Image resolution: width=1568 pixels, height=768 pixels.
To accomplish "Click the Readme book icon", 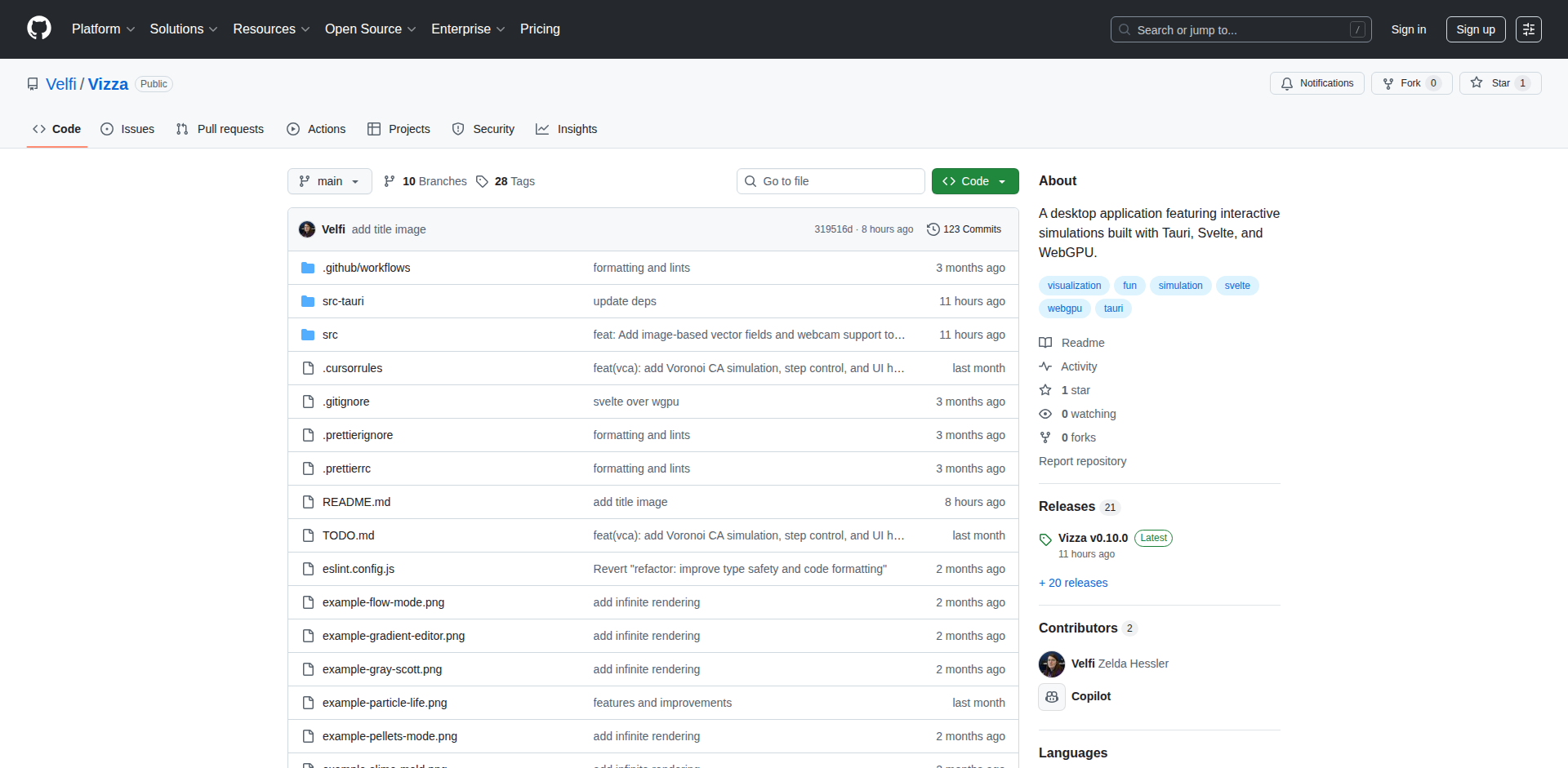I will [x=1045, y=343].
